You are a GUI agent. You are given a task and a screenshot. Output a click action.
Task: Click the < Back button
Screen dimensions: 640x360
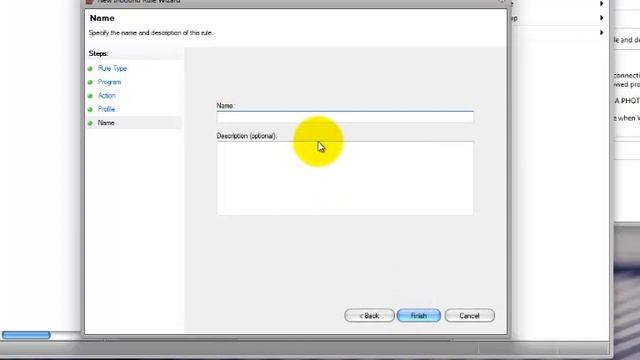(369, 316)
